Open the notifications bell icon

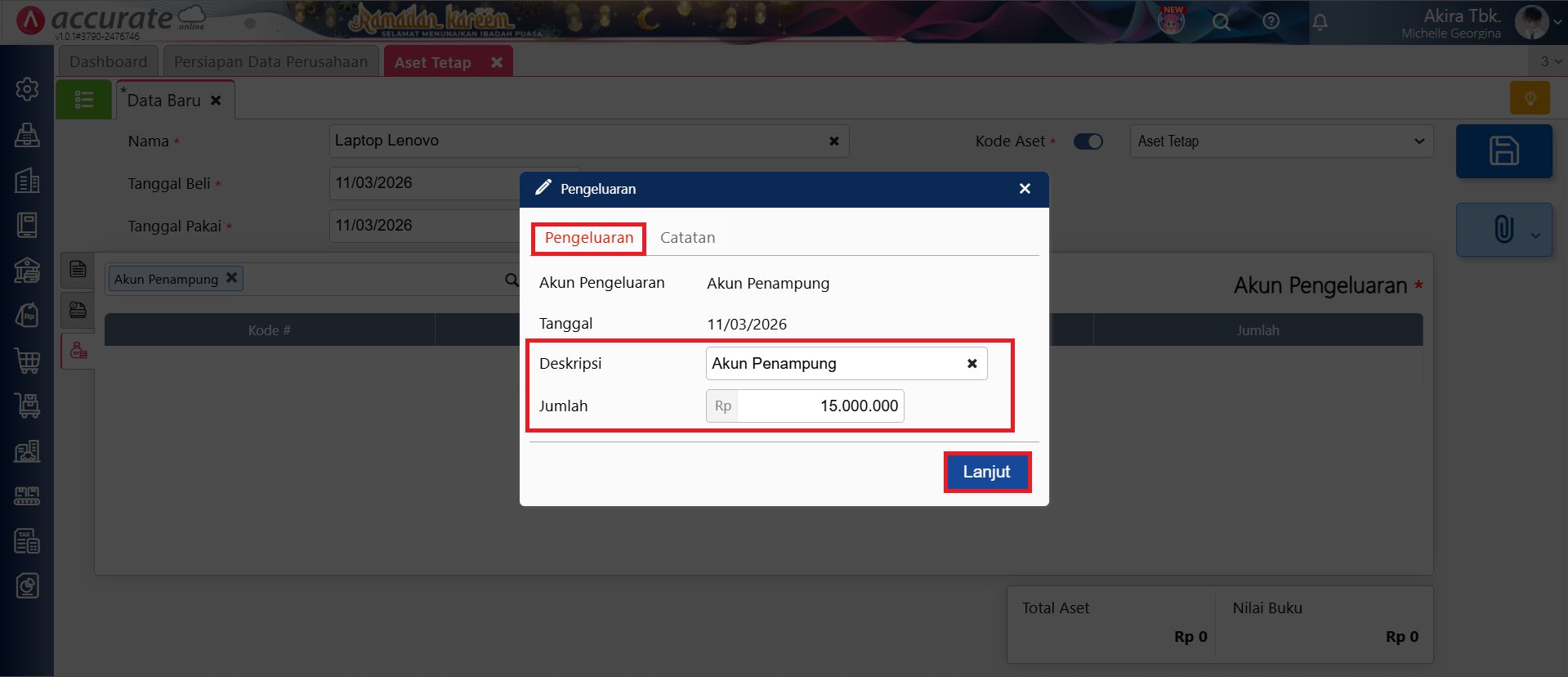[x=1320, y=22]
